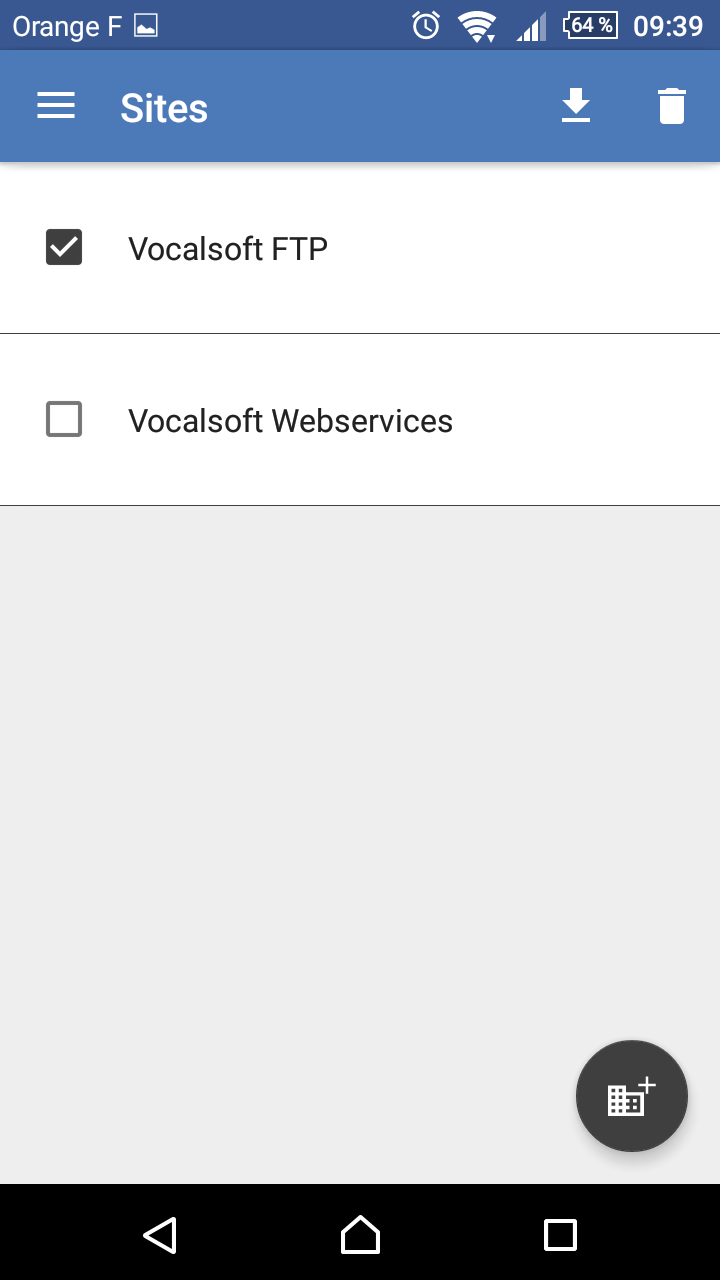Tap the Android home navigation button
Screen dimensions: 720x1280
click(x=360, y=1235)
